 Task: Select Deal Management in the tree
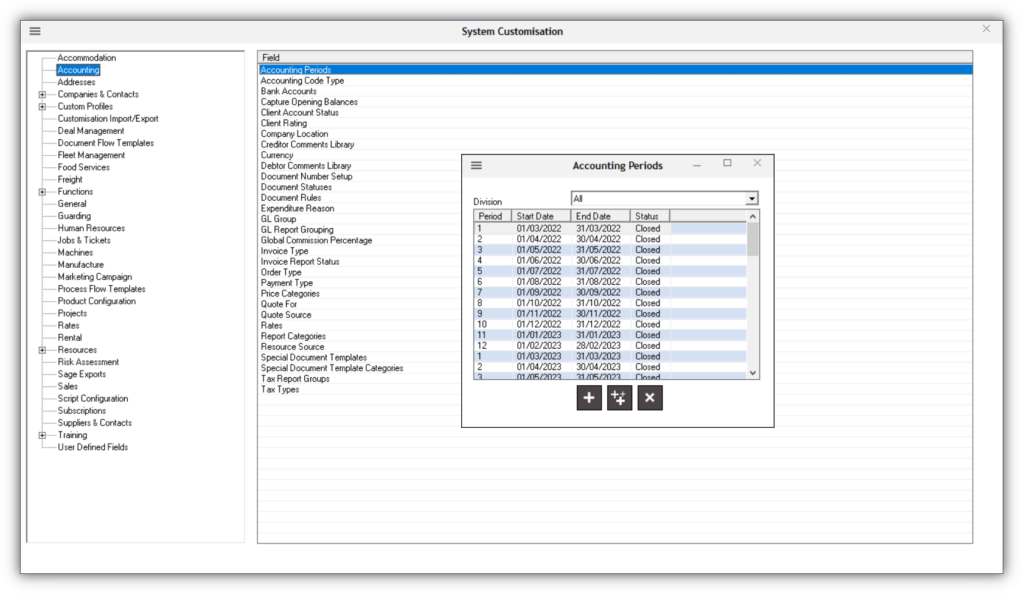91,131
